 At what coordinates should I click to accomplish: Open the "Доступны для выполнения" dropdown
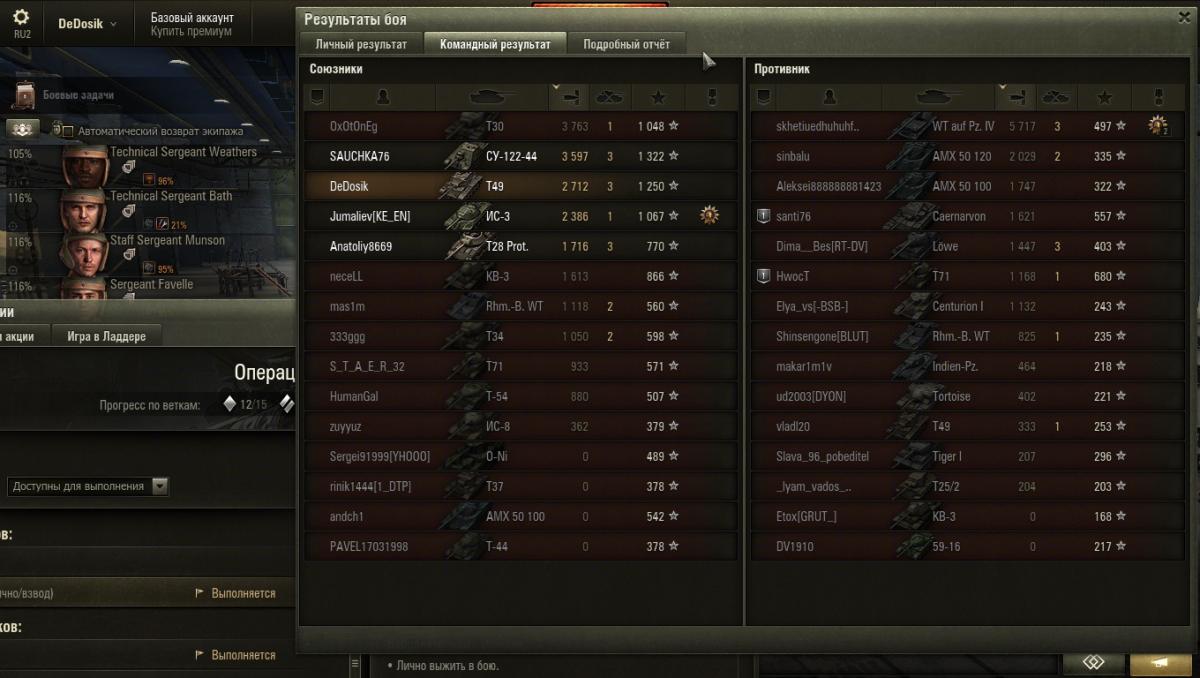click(89, 486)
